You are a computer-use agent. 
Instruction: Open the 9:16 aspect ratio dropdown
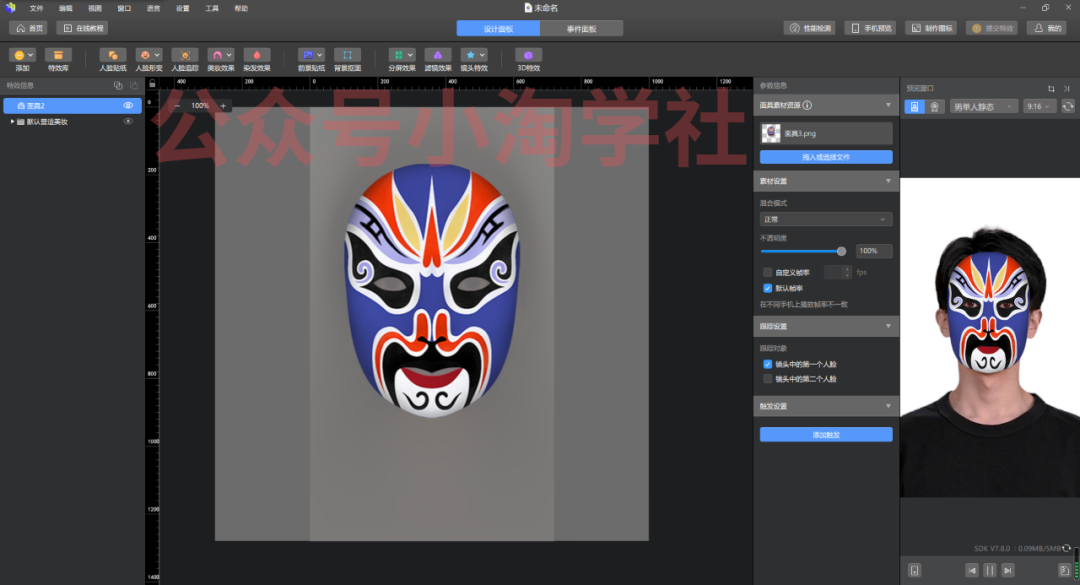tap(1039, 106)
